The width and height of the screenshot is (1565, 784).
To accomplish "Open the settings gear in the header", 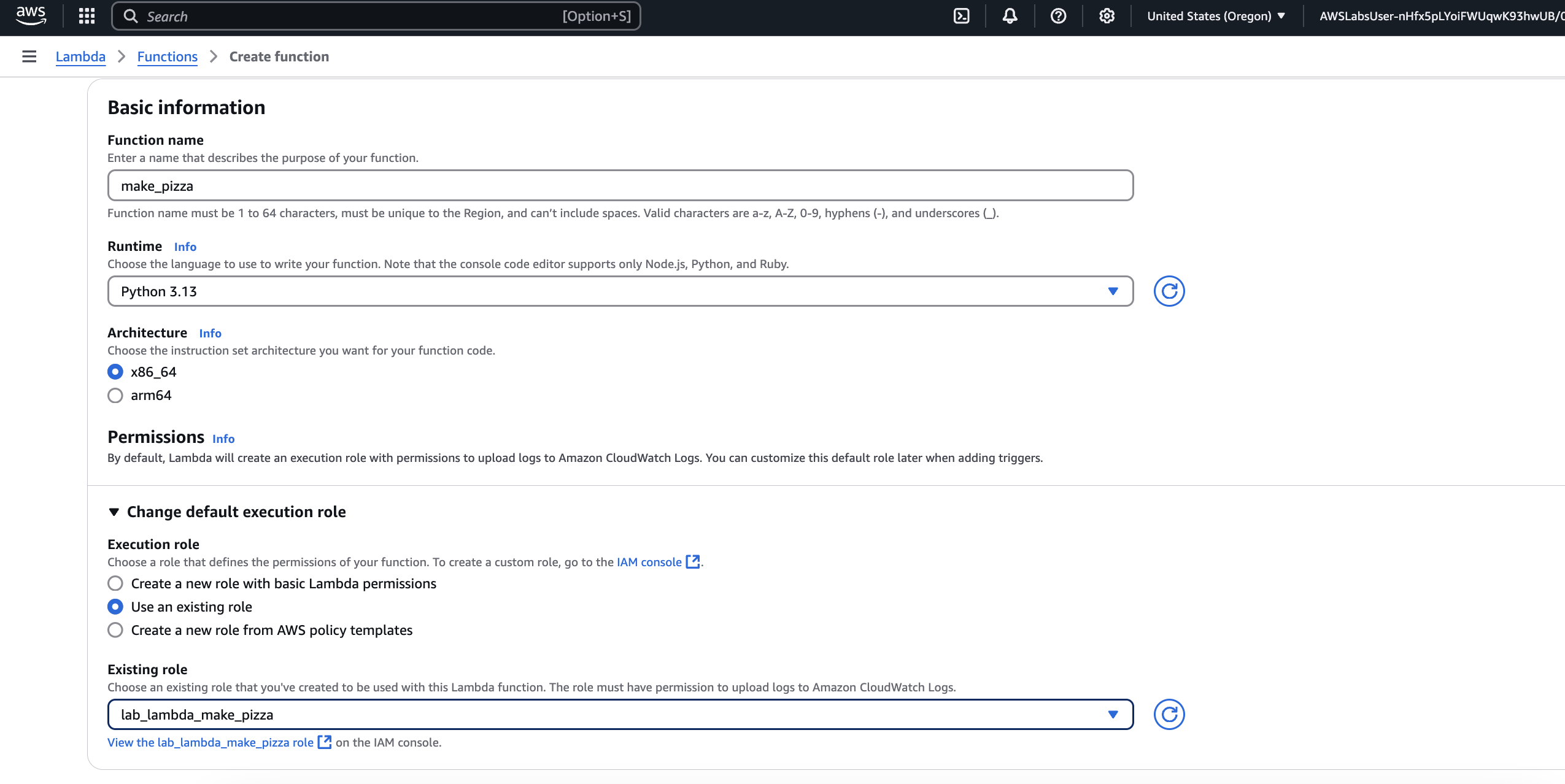I will point(1107,16).
